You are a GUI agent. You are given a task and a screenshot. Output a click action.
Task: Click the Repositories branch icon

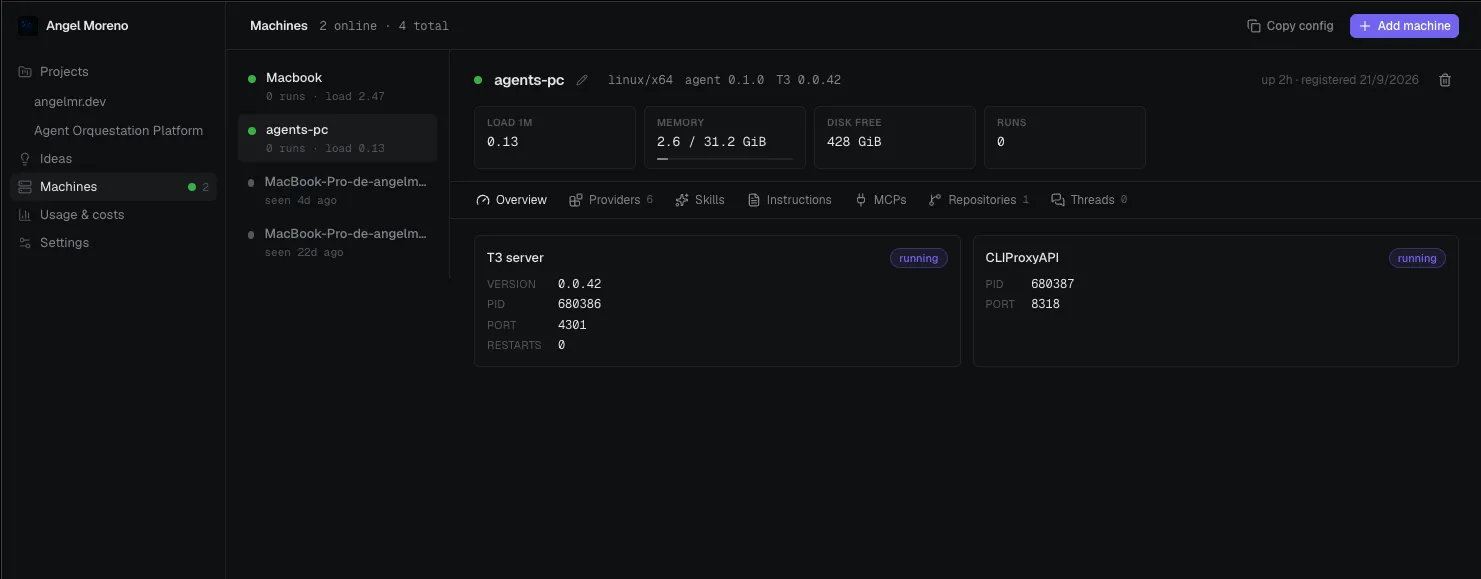pyautogui.click(x=935, y=200)
